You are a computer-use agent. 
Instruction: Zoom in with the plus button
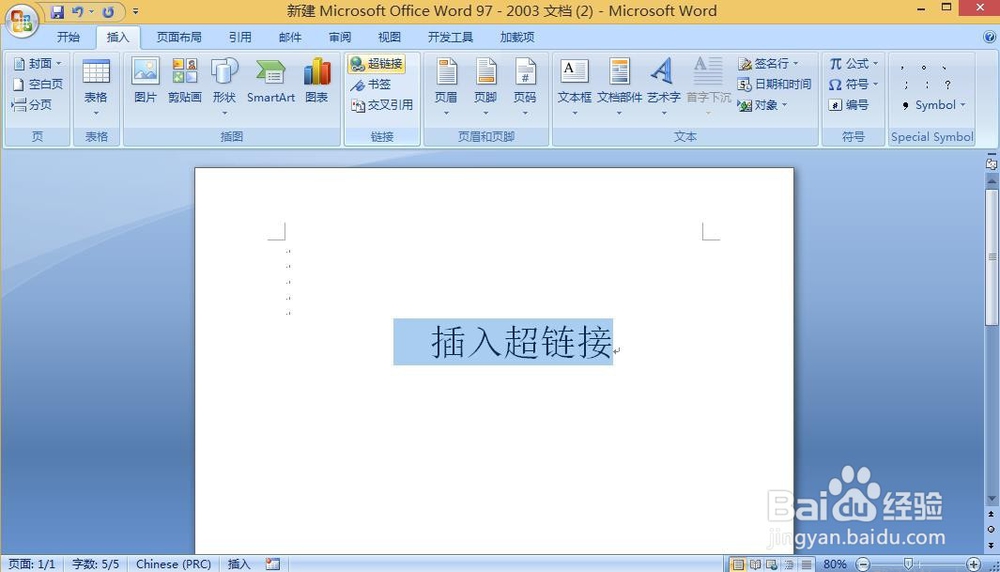coord(973,564)
